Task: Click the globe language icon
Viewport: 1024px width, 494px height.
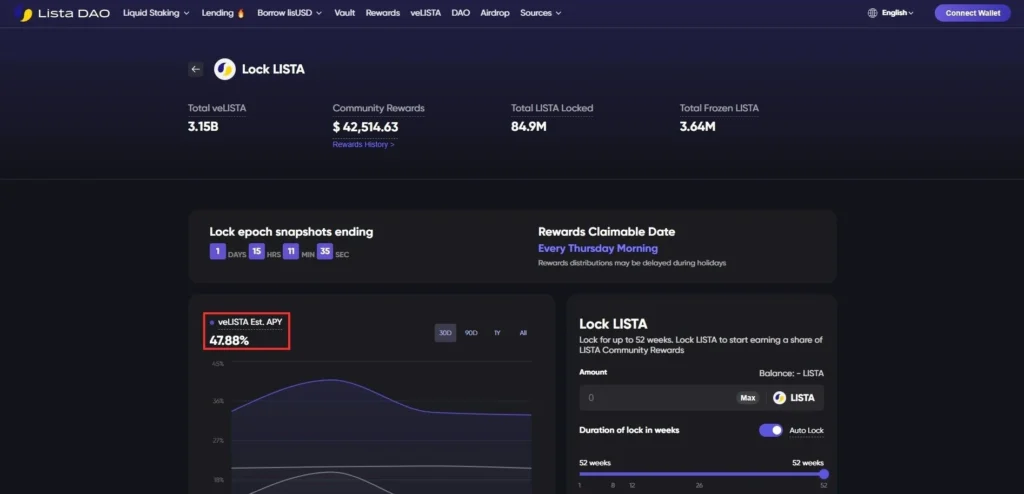Action: (872, 13)
